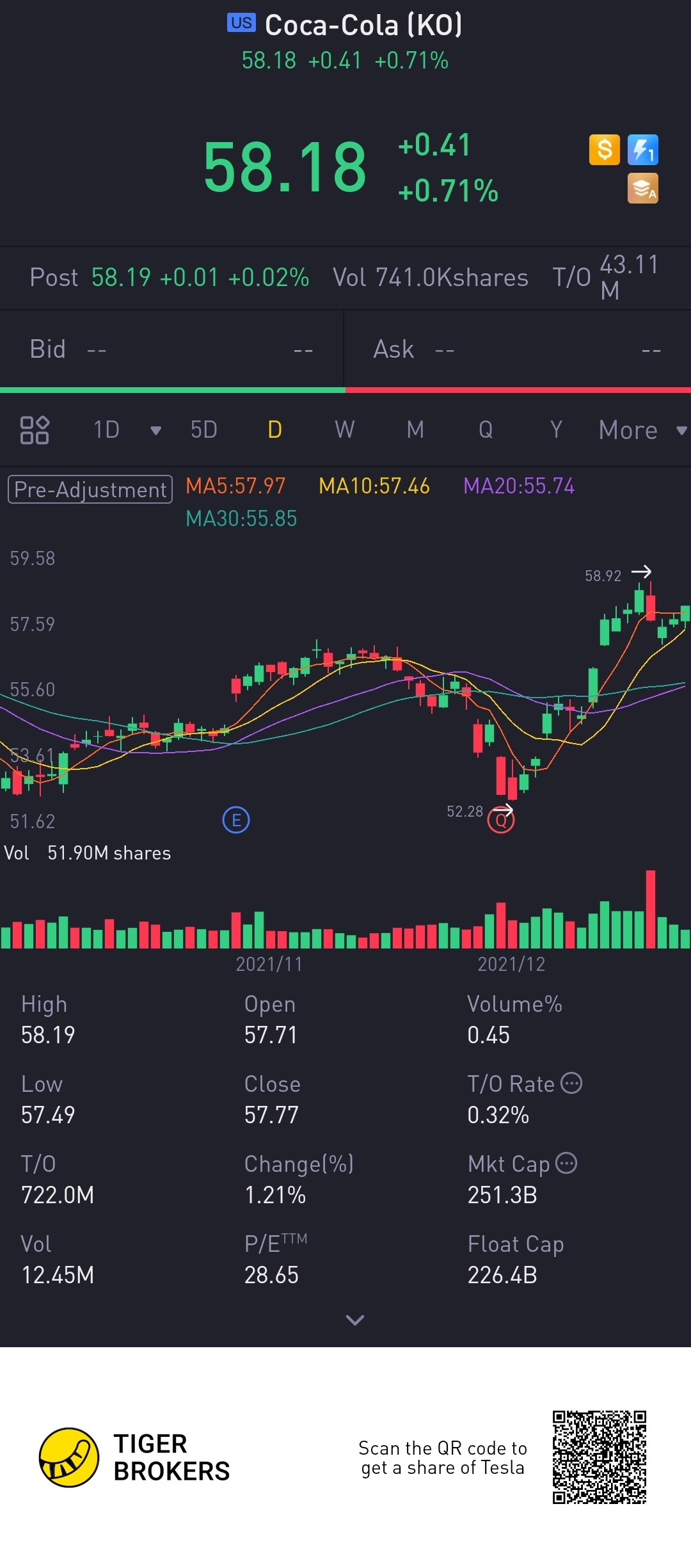Select the Y yearly chart tab
The image size is (691, 1568).
click(x=556, y=430)
